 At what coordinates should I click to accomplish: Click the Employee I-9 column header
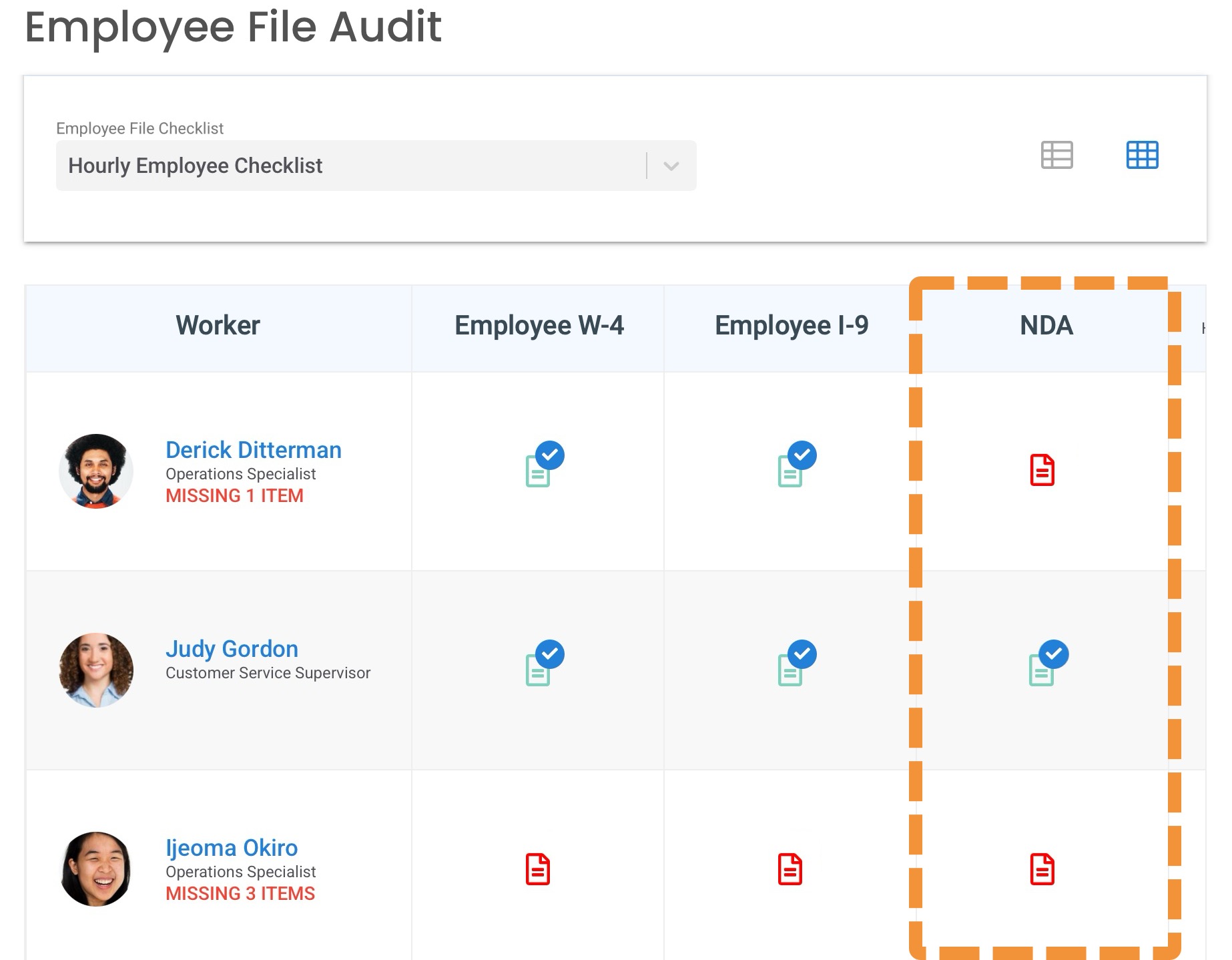791,326
